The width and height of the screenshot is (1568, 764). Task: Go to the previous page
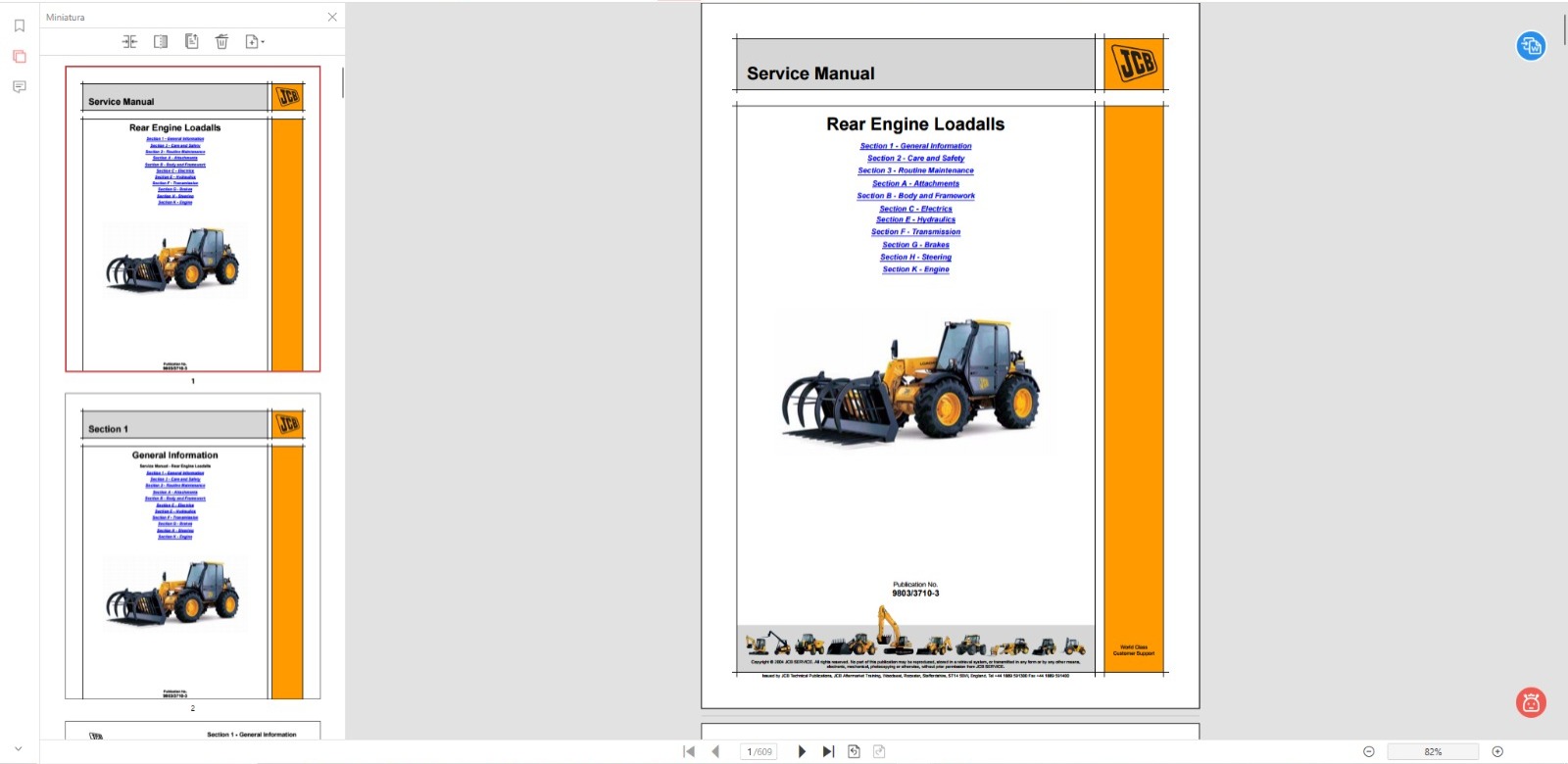[x=715, y=751]
